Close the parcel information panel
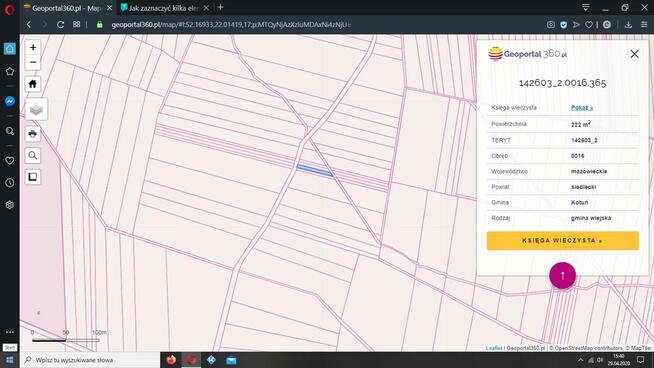 click(634, 54)
